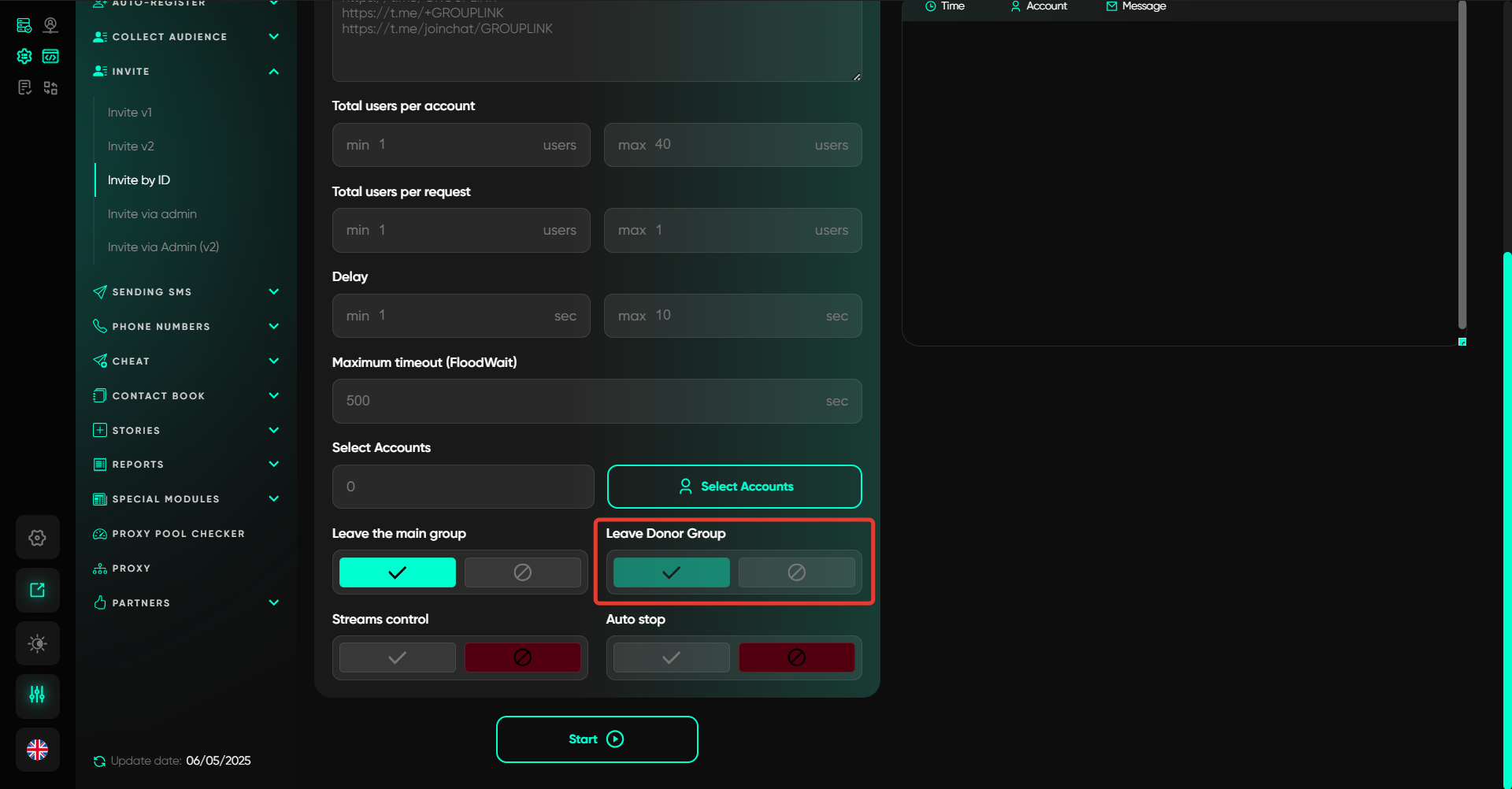Turn on Auto stop checkmark toggle
The image size is (1512, 789).
671,657
